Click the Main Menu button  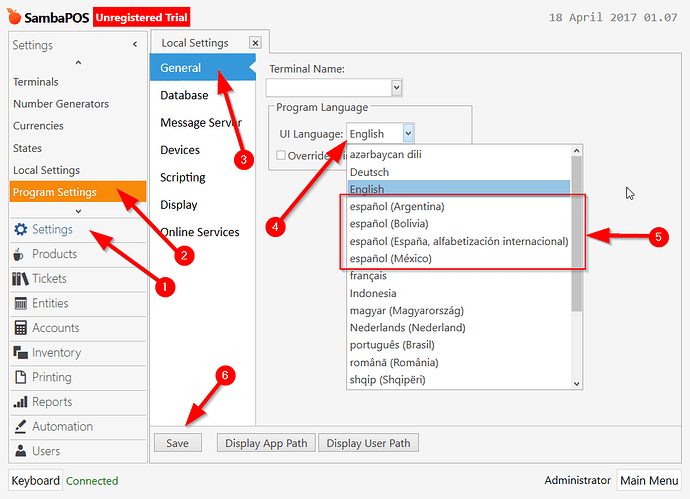[x=649, y=481]
